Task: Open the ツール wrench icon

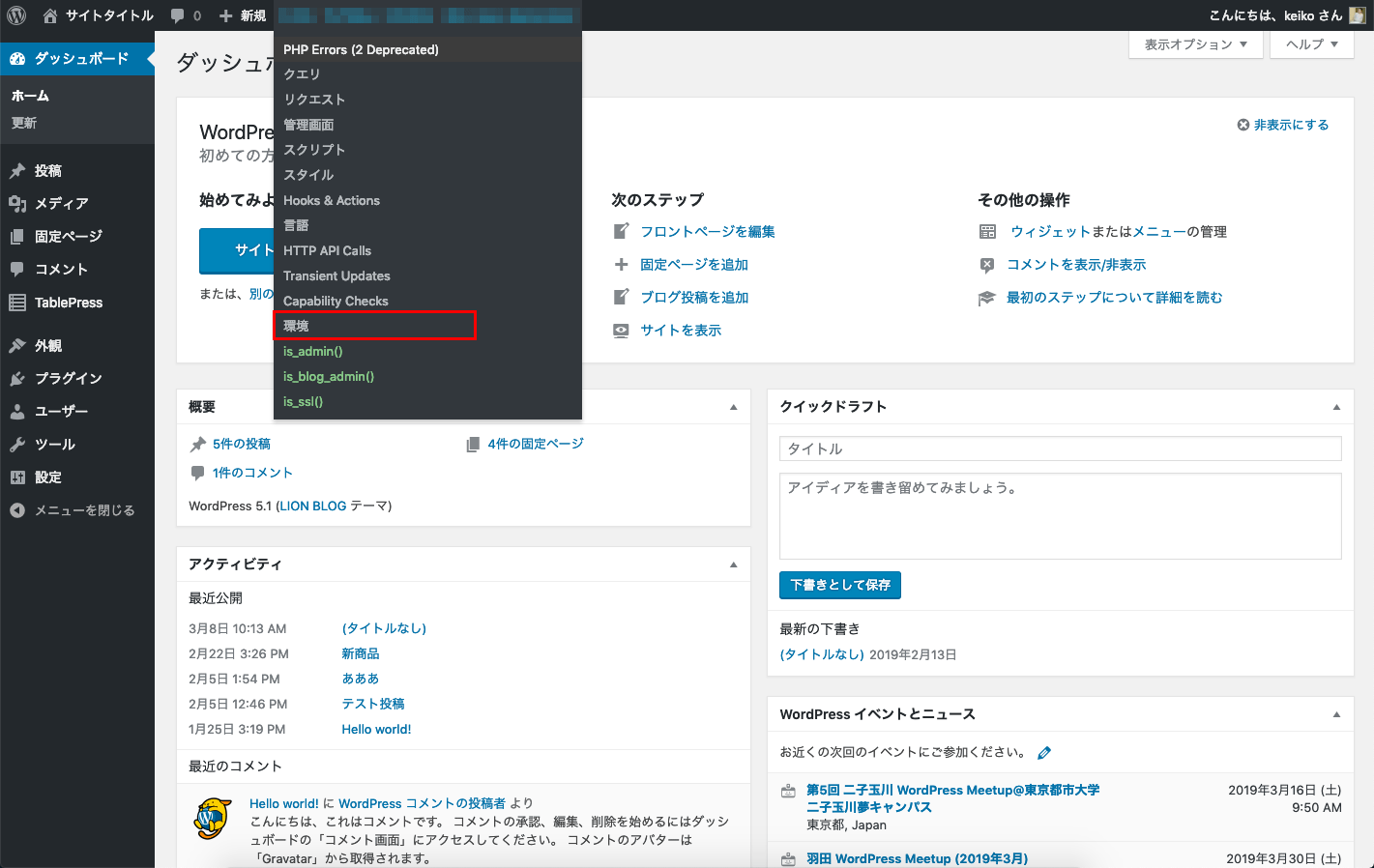Action: tap(17, 445)
